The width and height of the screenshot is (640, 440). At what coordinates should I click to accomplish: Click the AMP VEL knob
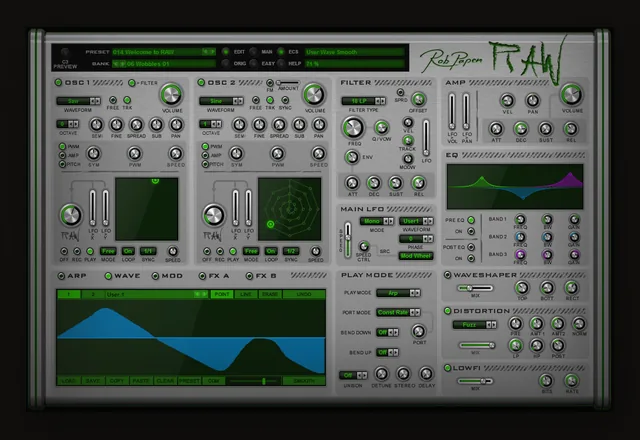click(507, 100)
